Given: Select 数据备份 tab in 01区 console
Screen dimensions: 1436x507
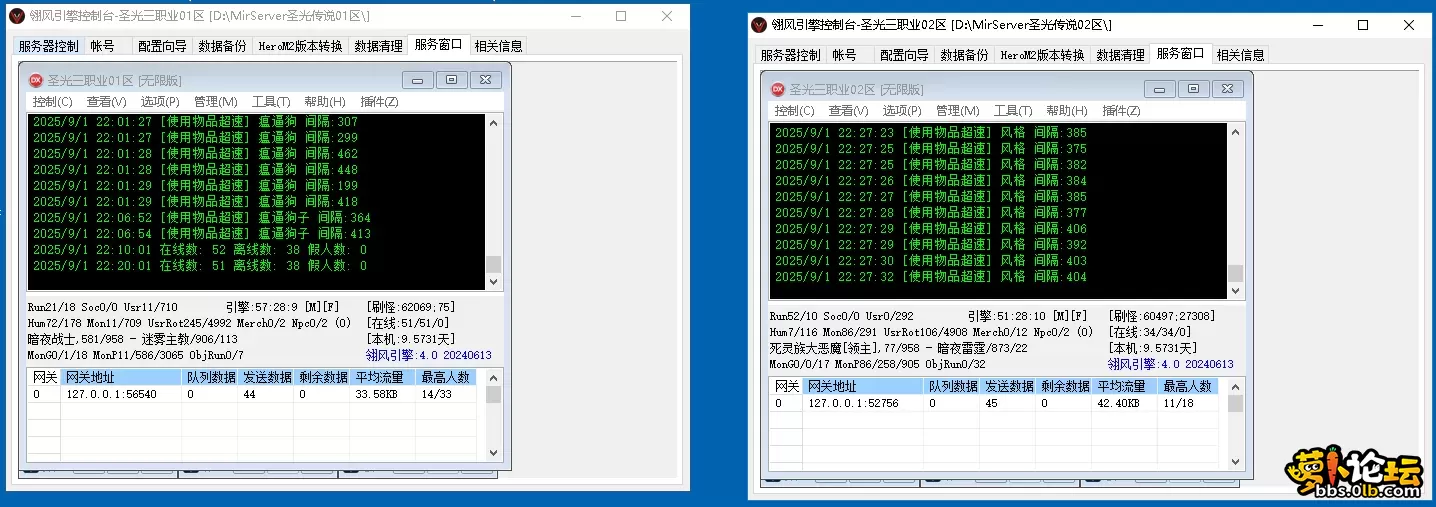Looking at the screenshot, I should tap(222, 46).
